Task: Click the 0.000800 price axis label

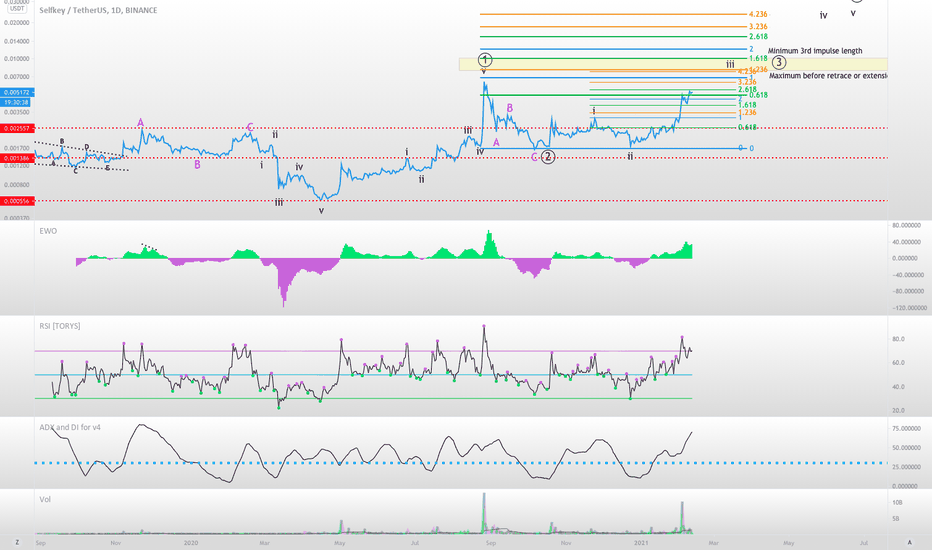Action: click(x=16, y=185)
